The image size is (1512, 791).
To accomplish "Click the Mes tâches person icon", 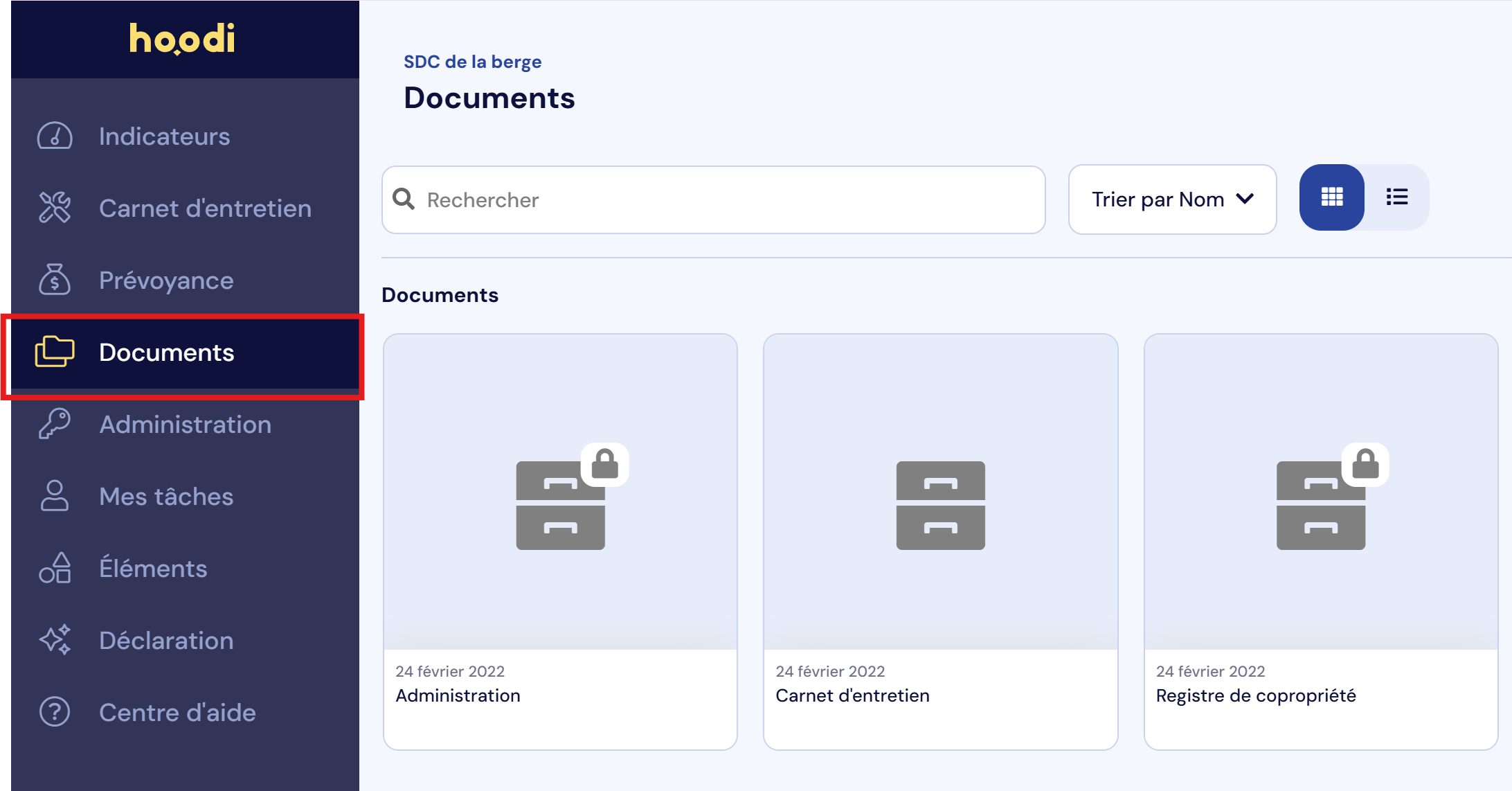I will [x=55, y=496].
